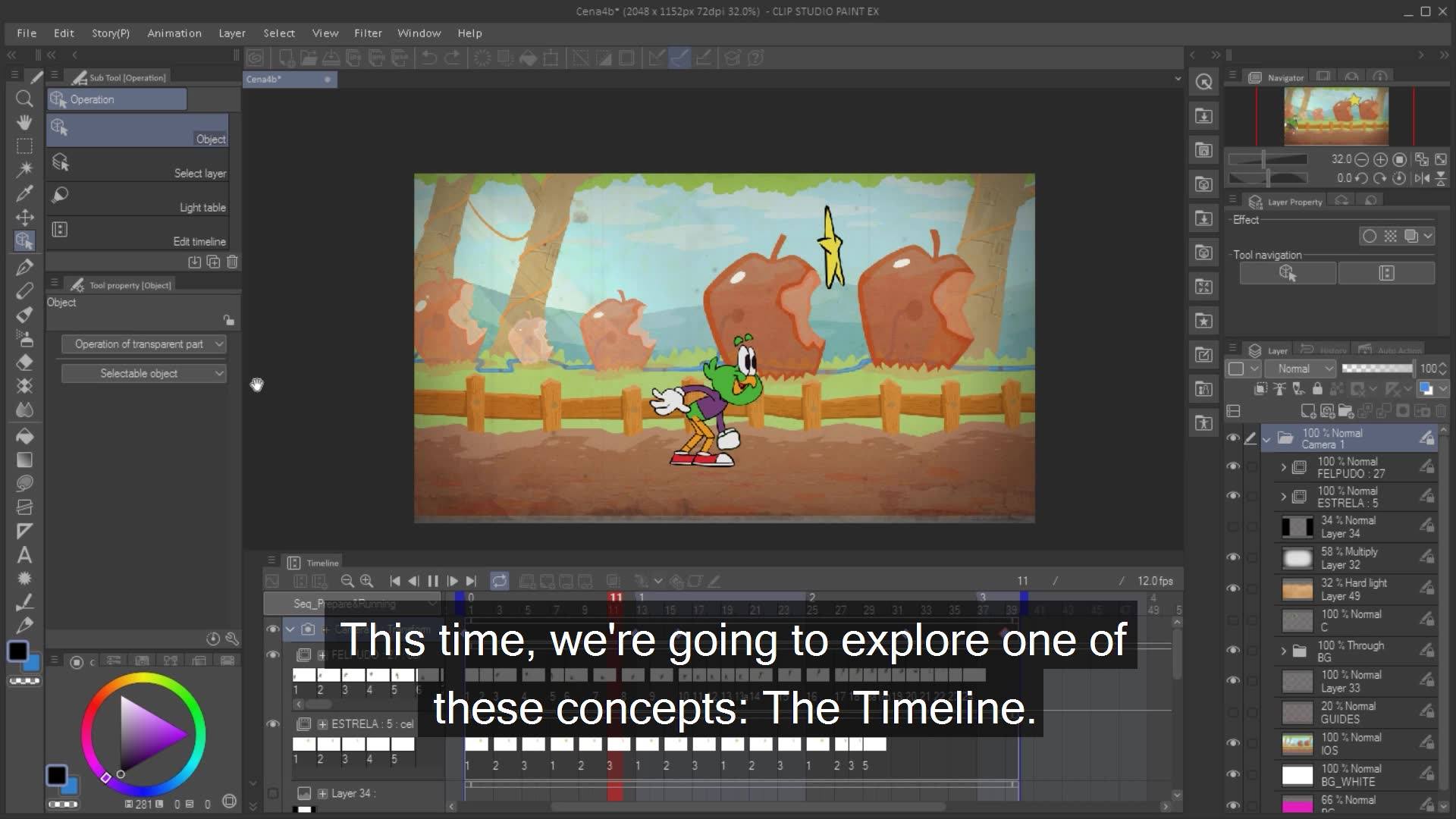Hide Layer 32 with its eye icon
This screenshot has width=1456, height=819.
click(x=1233, y=557)
